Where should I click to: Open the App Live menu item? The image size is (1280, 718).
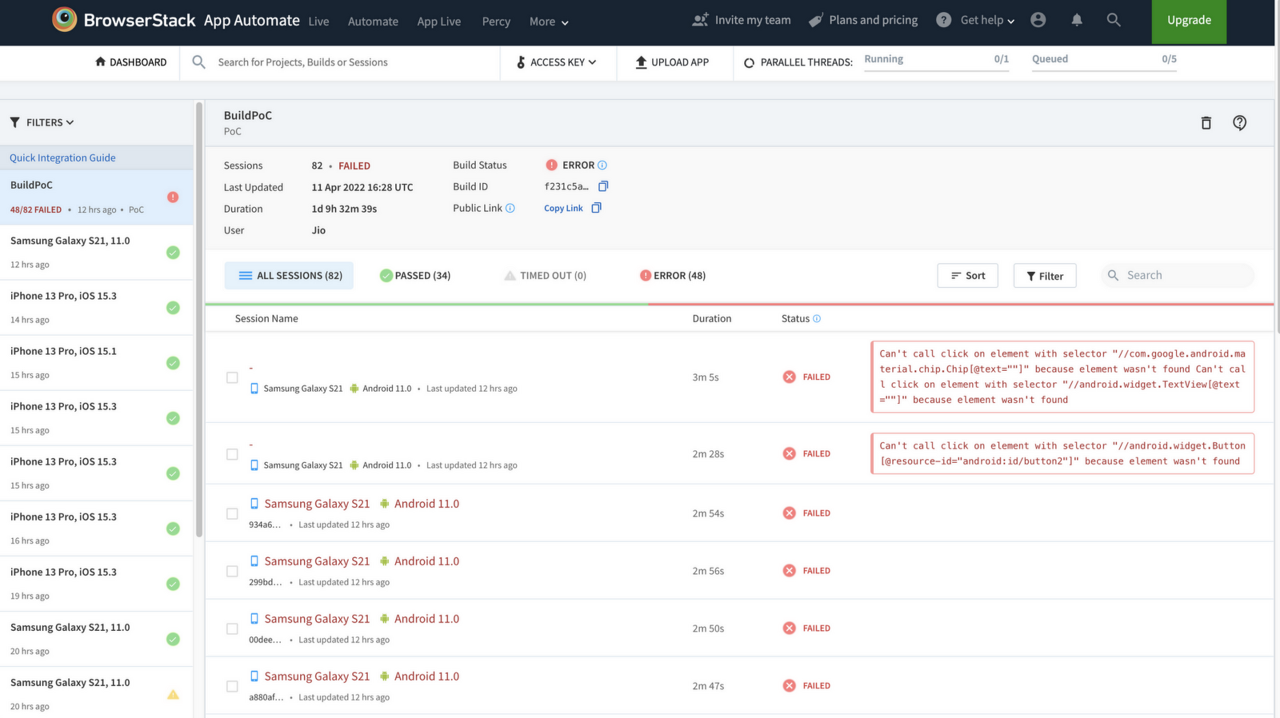pos(439,21)
